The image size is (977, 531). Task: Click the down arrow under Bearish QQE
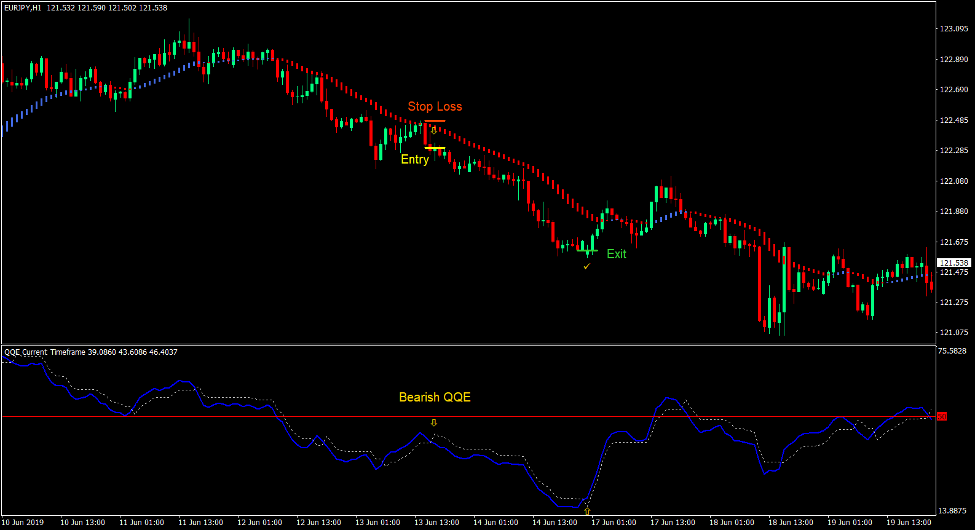click(x=433, y=423)
